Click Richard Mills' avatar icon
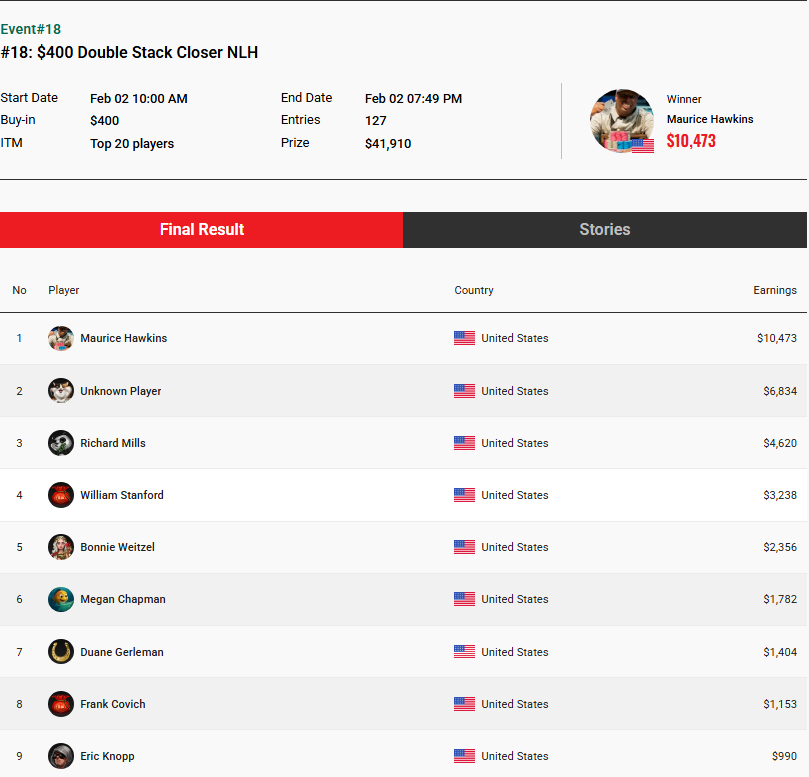Screen dimensions: 809x777 (x=61, y=443)
